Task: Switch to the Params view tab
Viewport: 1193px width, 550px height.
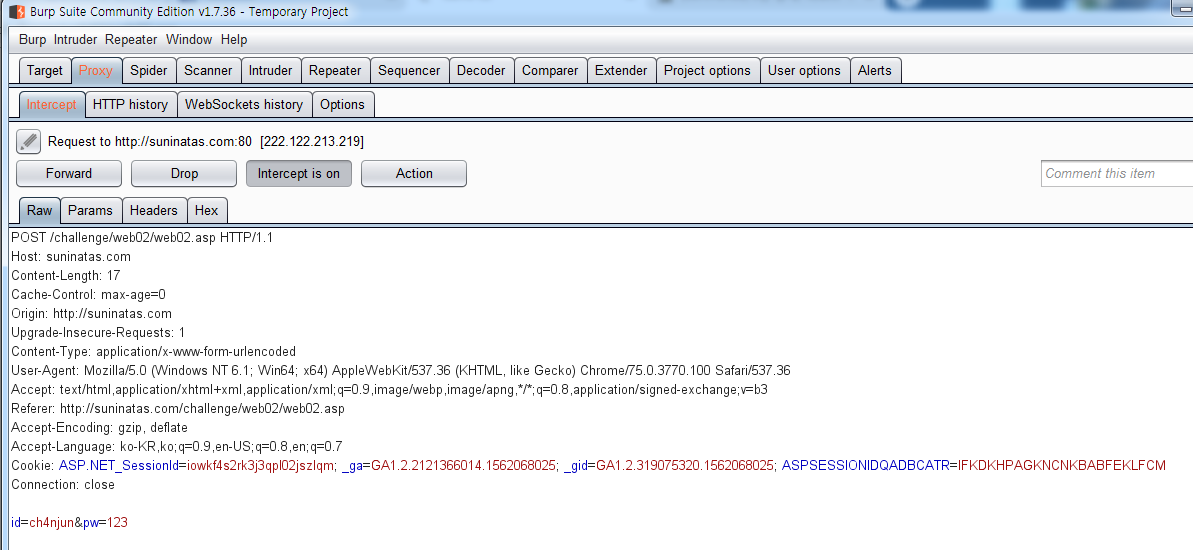Action: click(x=91, y=211)
